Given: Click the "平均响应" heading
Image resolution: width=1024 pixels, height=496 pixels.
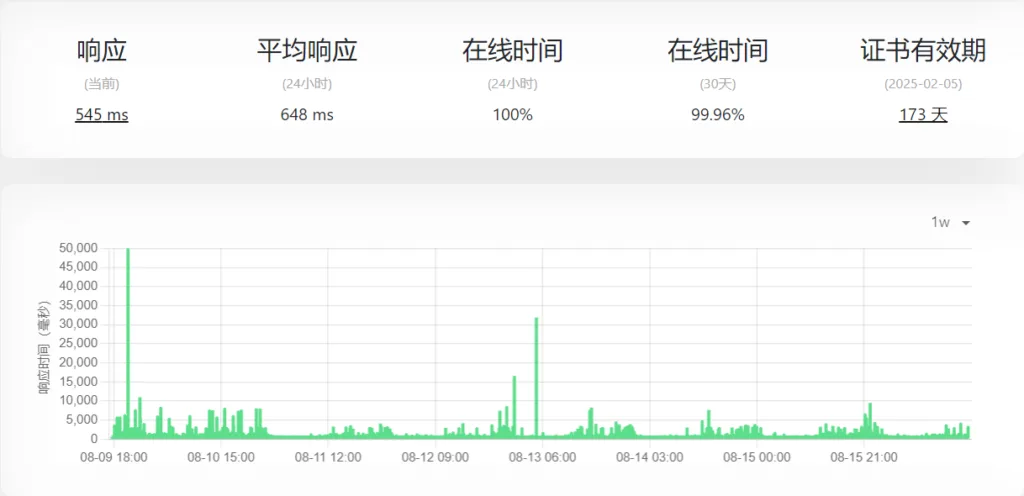Looking at the screenshot, I should pyautogui.click(x=307, y=51).
